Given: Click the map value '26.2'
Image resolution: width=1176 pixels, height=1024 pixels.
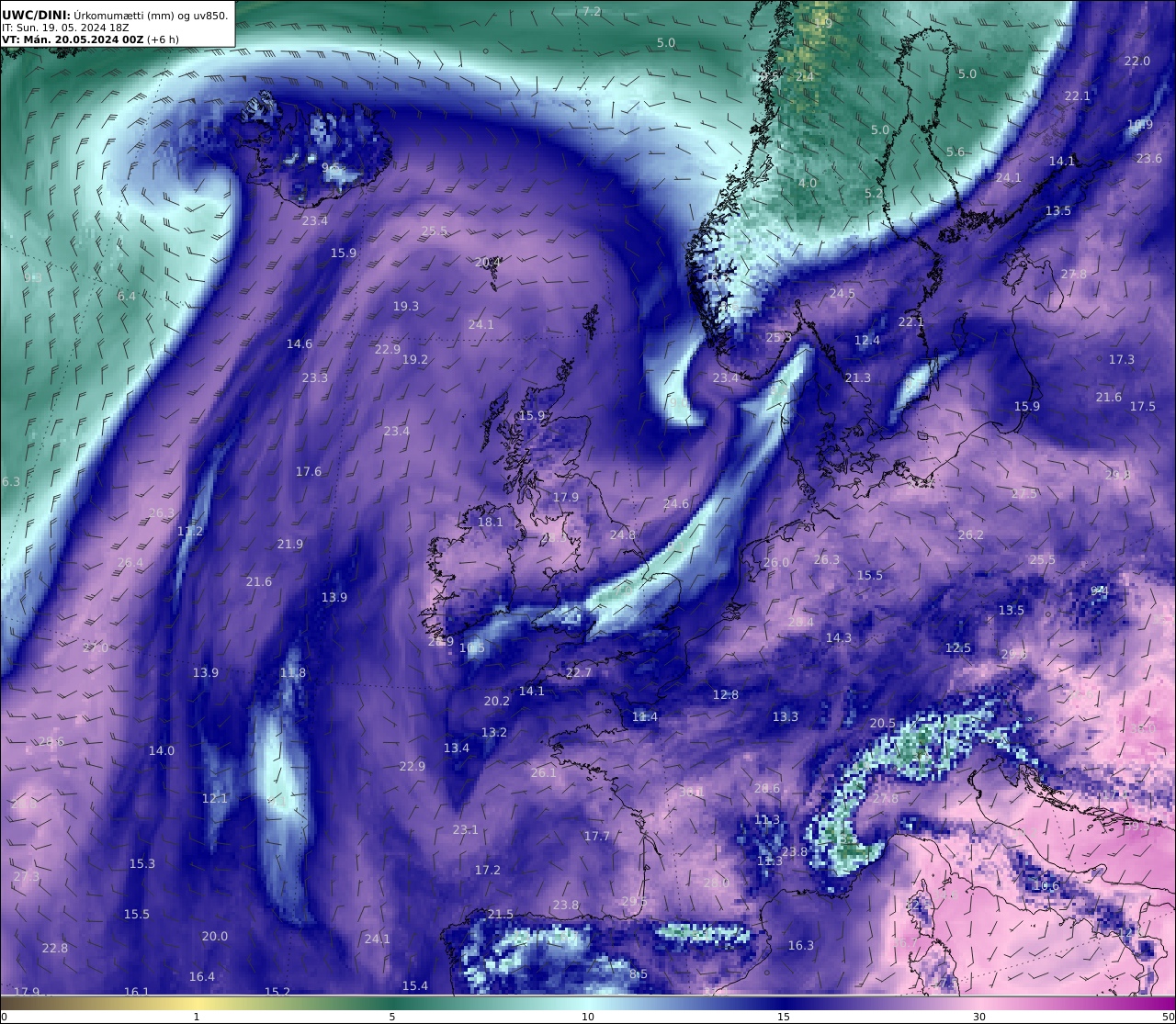Looking at the screenshot, I should coord(971,535).
